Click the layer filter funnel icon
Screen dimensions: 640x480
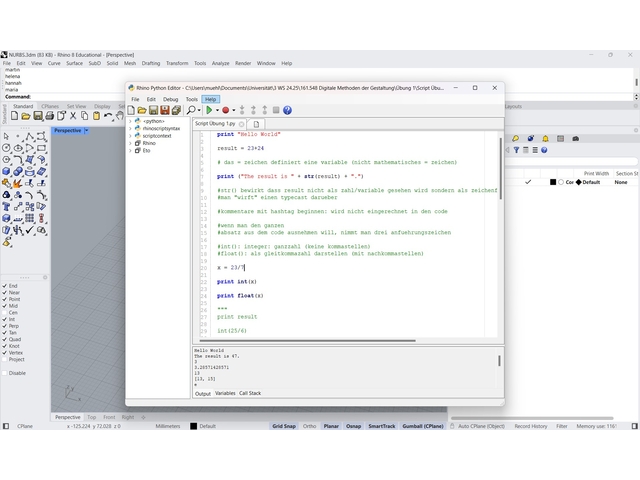pyautogui.click(x=516, y=150)
